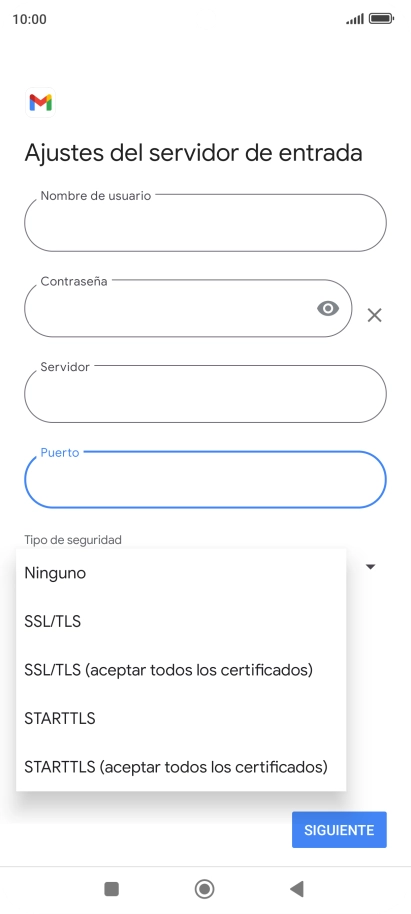Focus the Servidor input field
Image resolution: width=411 pixels, height=914 pixels.
pyautogui.click(x=205, y=394)
